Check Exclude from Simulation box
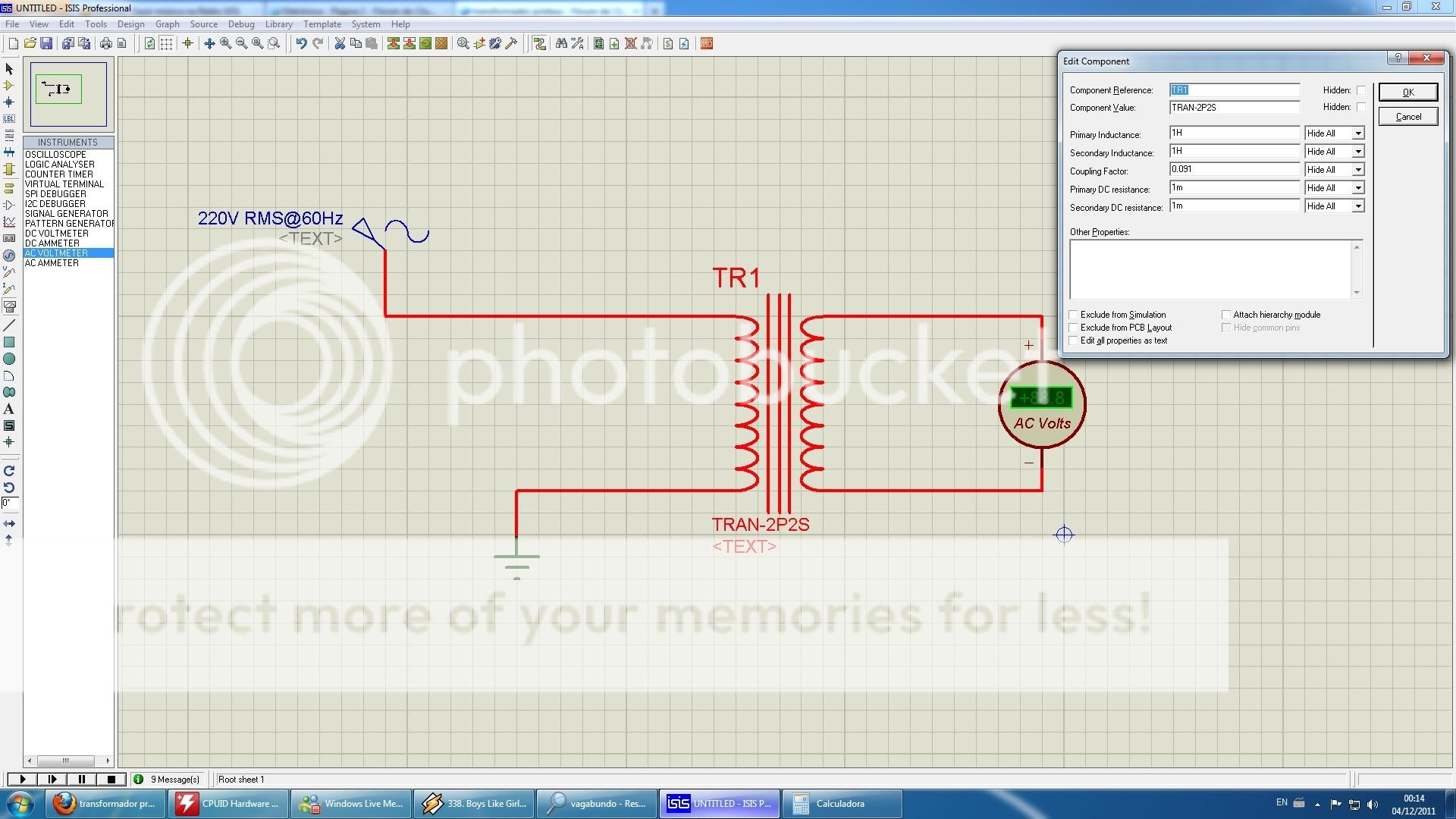Screen dimensions: 1456x819 coord(1074,315)
